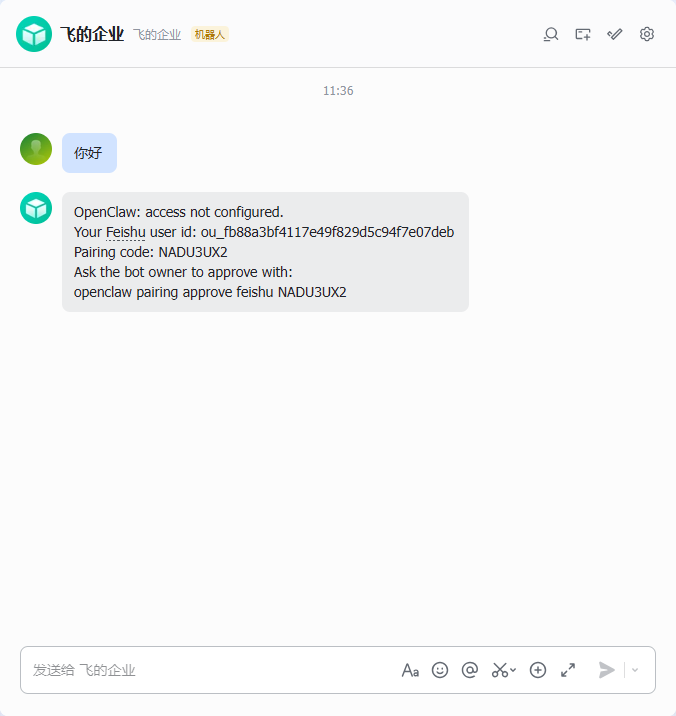The width and height of the screenshot is (676, 716).
Task: Click the underlined Feishu link in message
Action: (126, 232)
